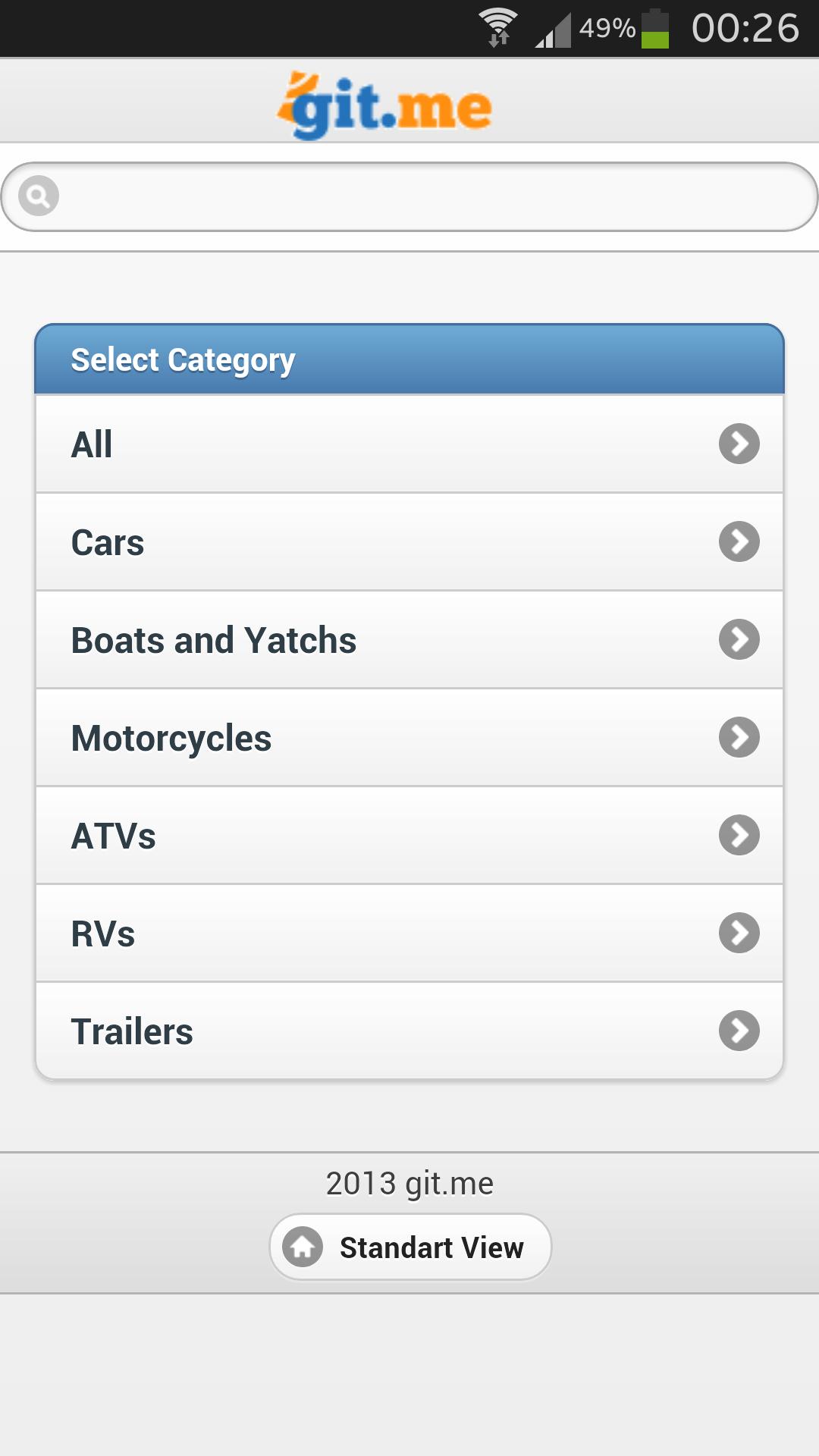The width and height of the screenshot is (819, 1456).
Task: Tap the clock in status bar
Action: (745, 28)
